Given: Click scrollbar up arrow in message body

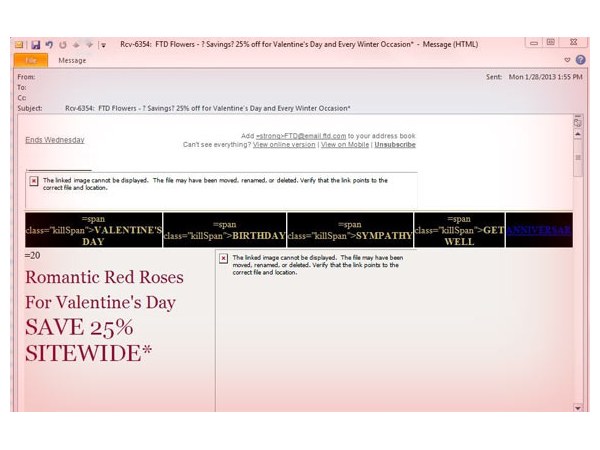Looking at the screenshot, I should (x=578, y=134).
